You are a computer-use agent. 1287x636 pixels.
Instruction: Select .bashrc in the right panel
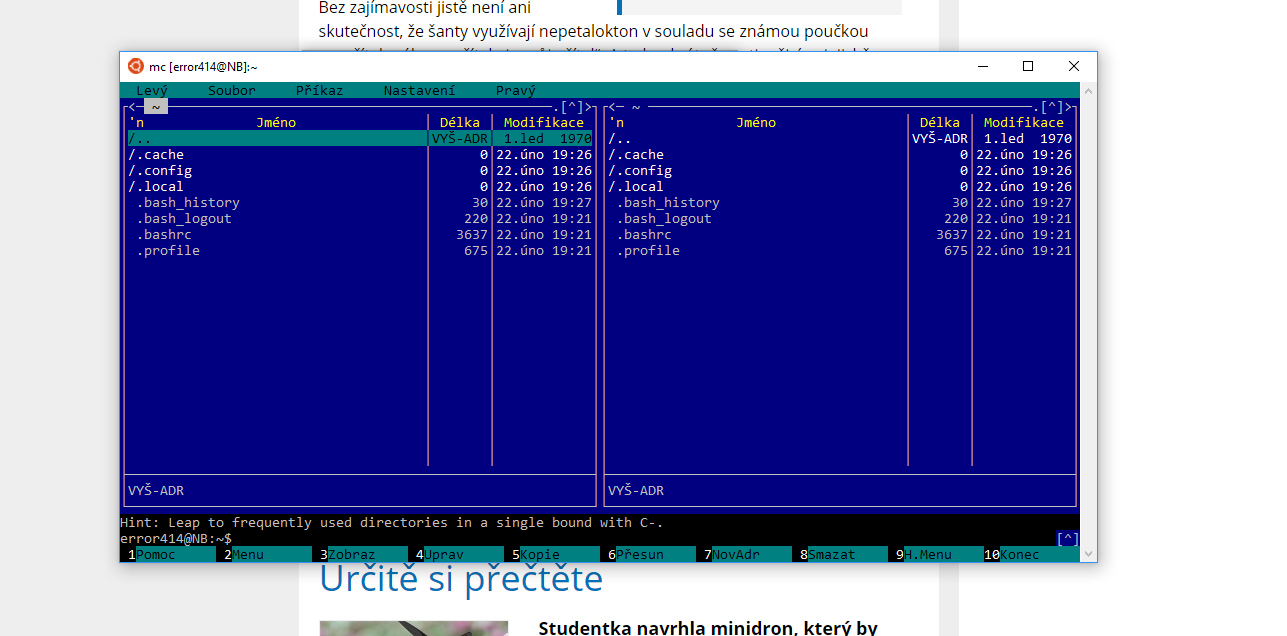840,234
